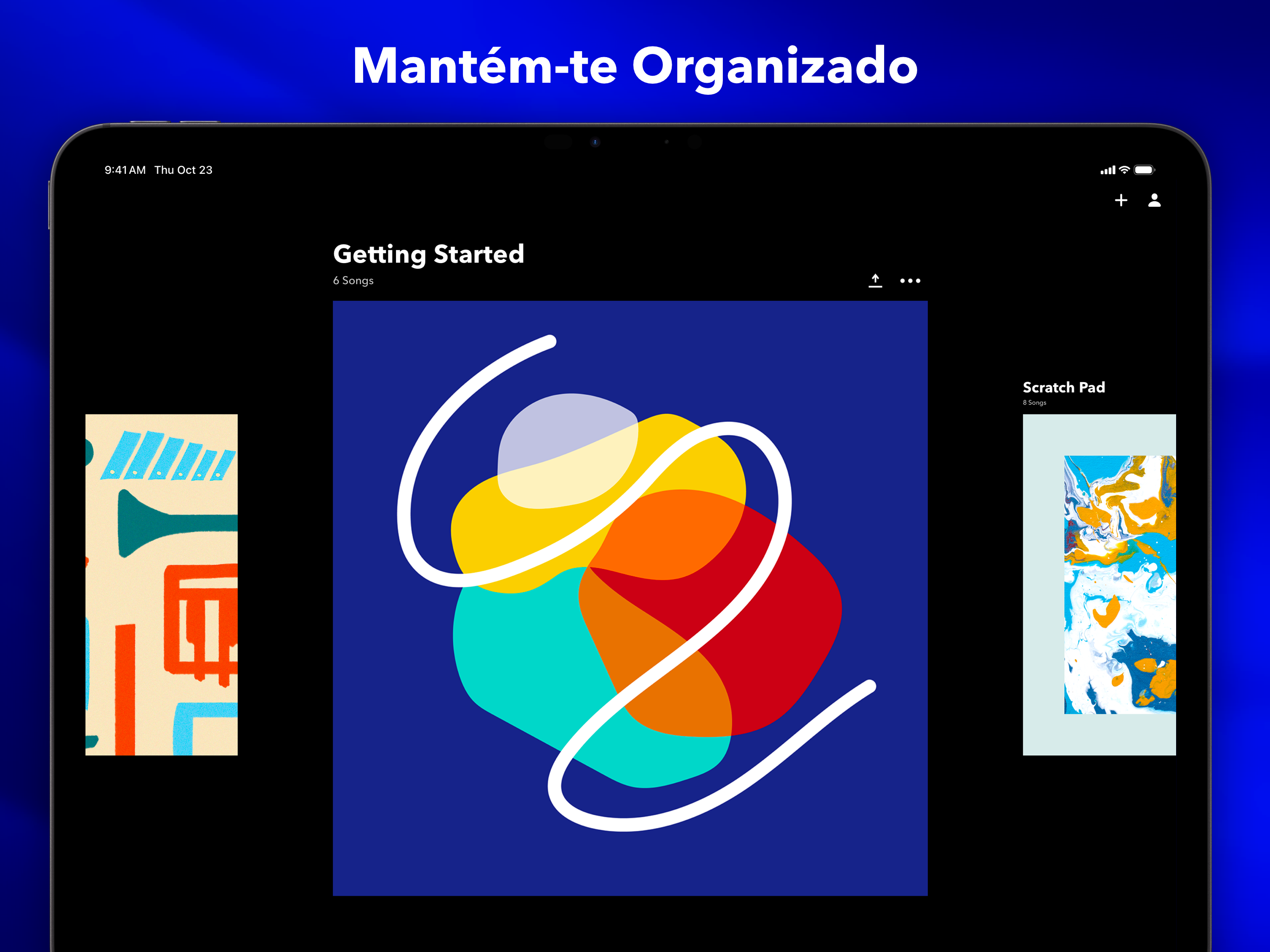The image size is (1270, 952).
Task: Tap the Thu Oct 23 date
Action: (x=183, y=170)
